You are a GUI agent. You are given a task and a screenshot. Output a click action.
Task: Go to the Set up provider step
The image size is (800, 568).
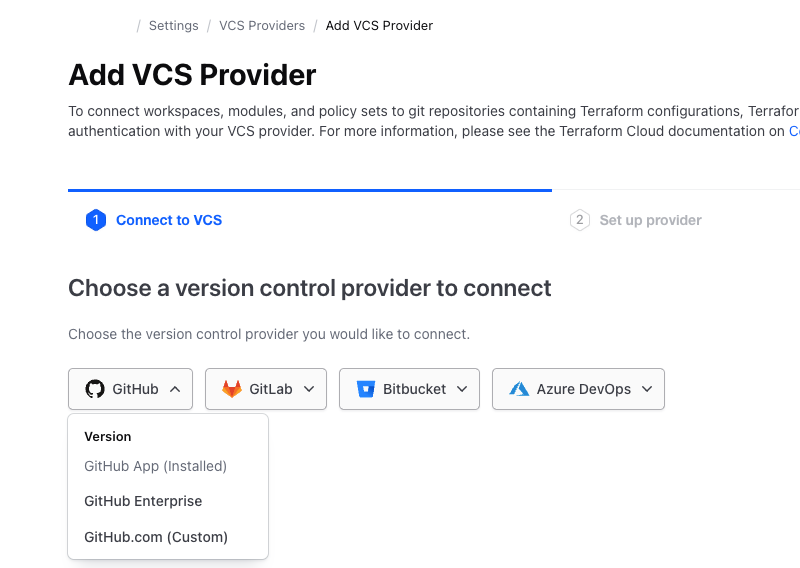click(x=650, y=220)
